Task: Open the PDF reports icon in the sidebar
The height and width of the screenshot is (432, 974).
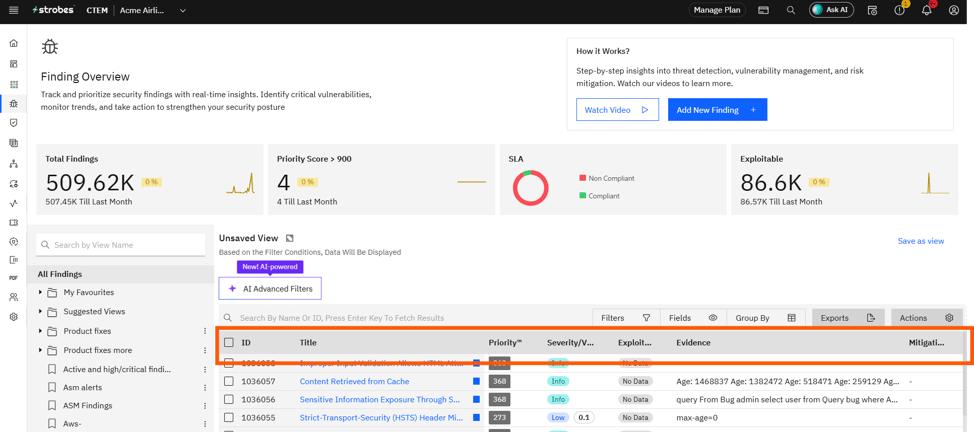Action: [14, 278]
